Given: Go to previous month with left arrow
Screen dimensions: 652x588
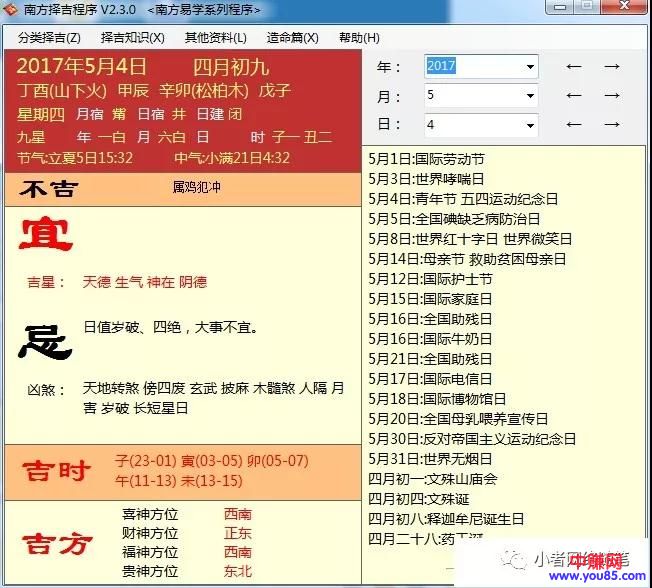Looking at the screenshot, I should [574, 96].
